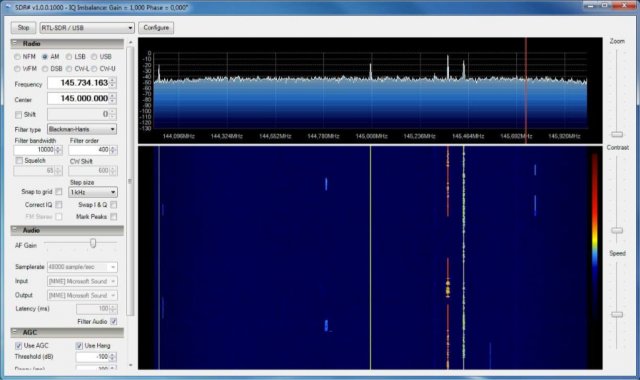Click the 144.780MHz label on the frequency axis
The width and height of the screenshot is (640, 380).
click(x=323, y=136)
